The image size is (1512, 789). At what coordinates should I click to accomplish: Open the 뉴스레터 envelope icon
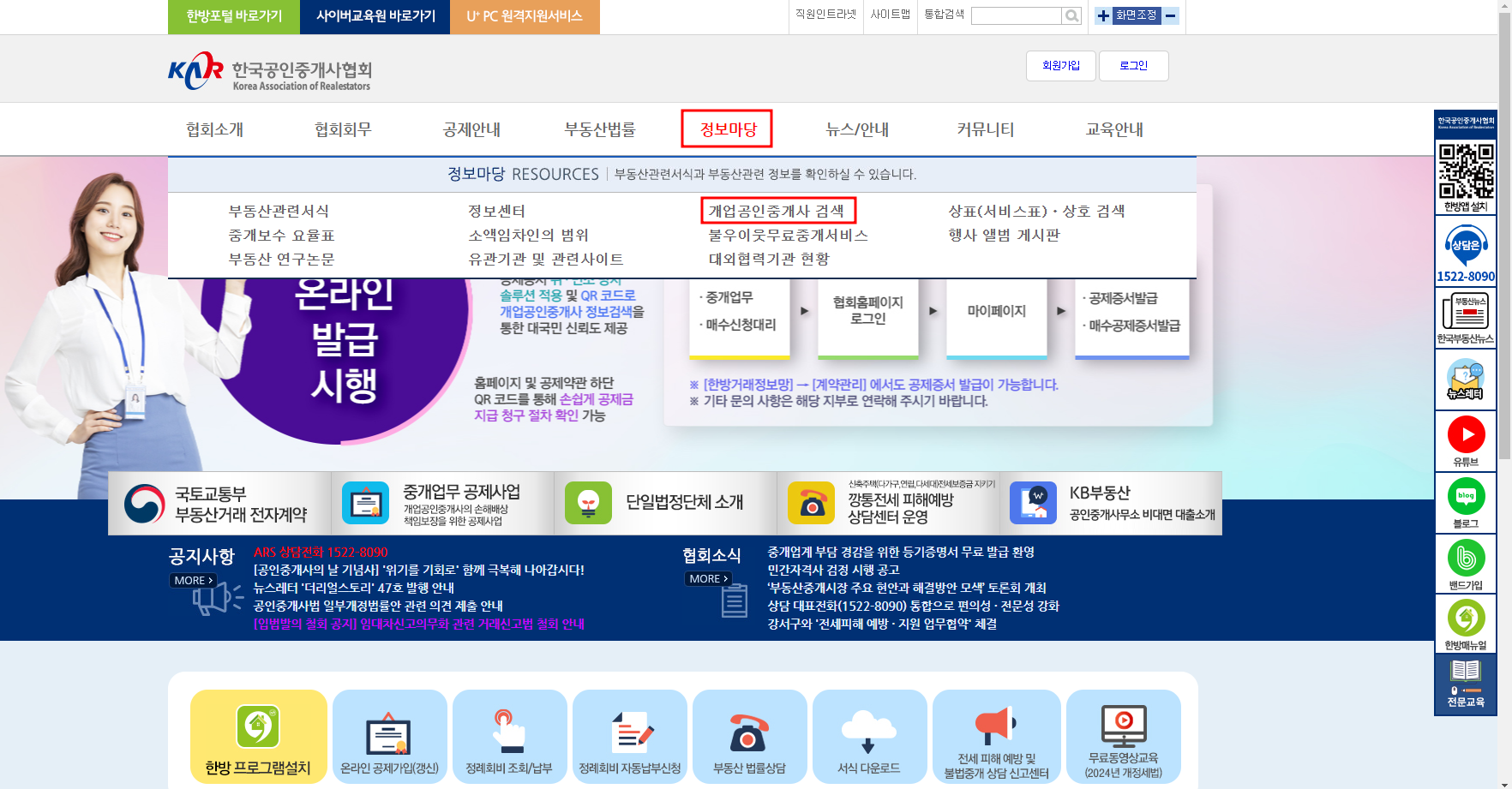click(x=1466, y=377)
